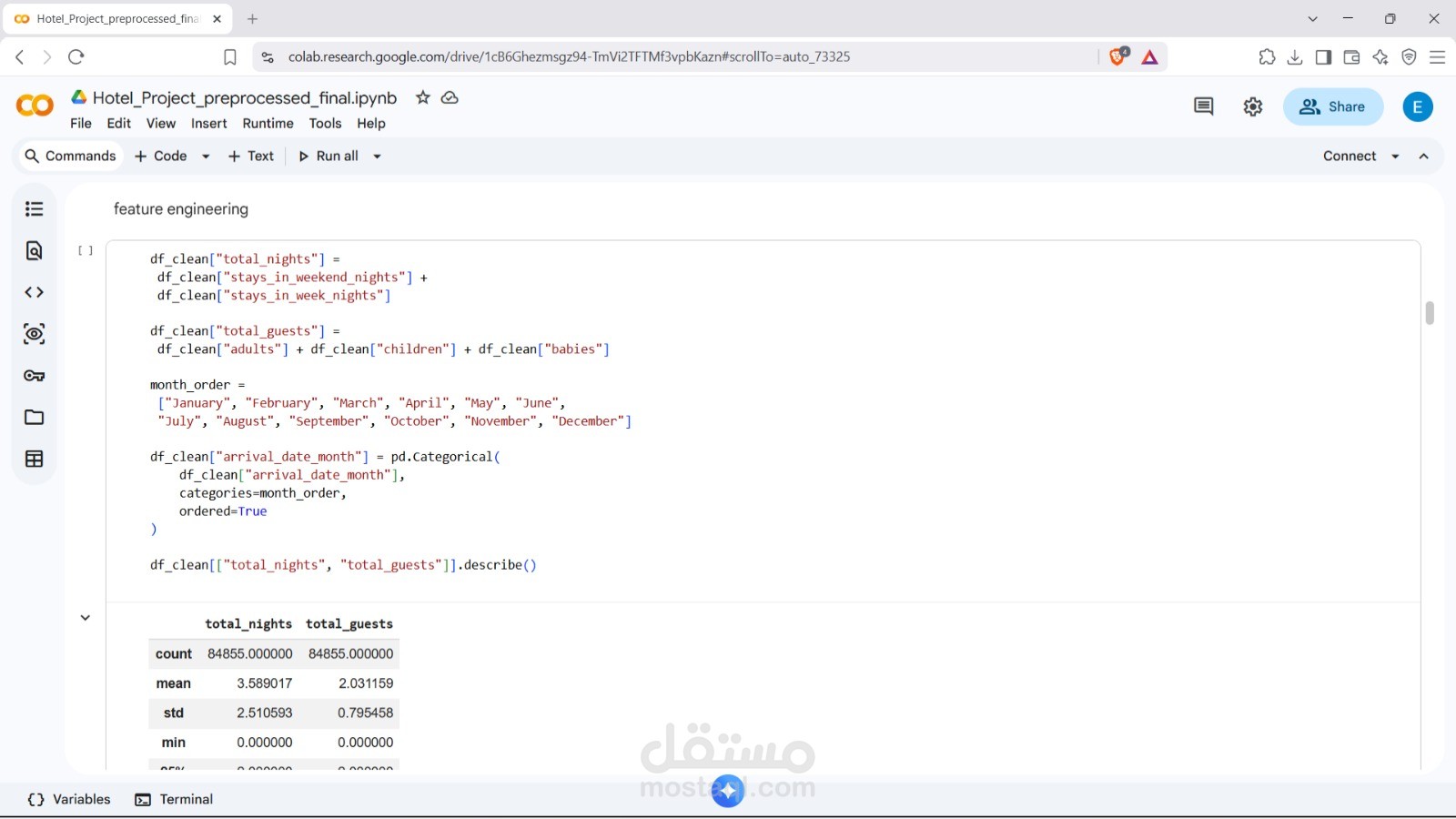Run the feature engineering code cell
Screen dimensions: 1456x819
(86, 250)
